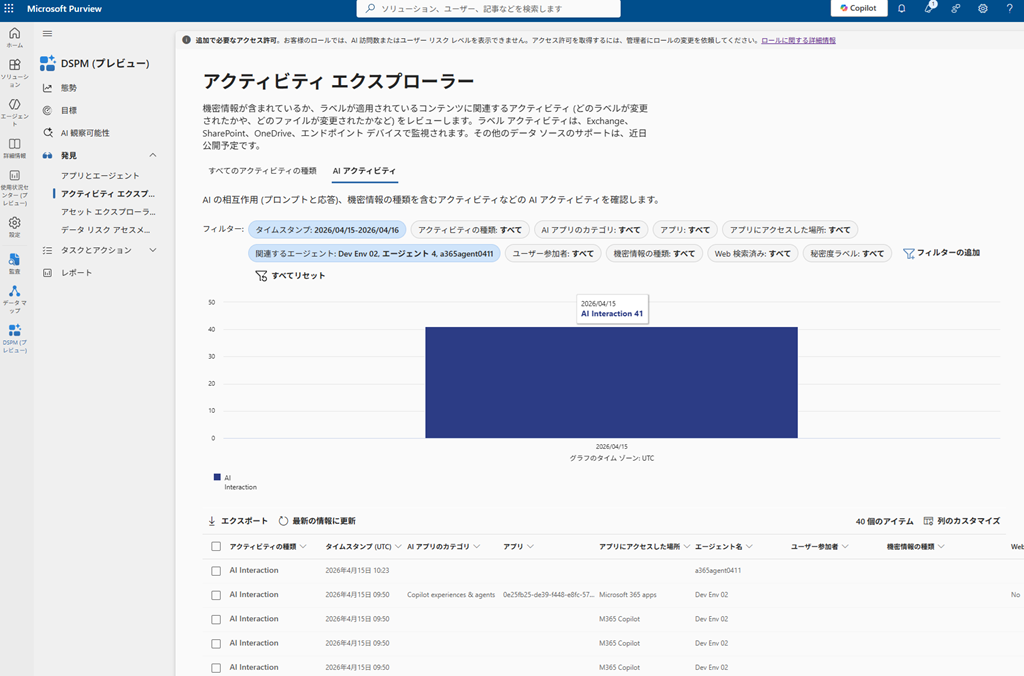Image resolution: width=1024 pixels, height=676 pixels.
Task: Click the help question mark icon
Action: [1009, 8]
